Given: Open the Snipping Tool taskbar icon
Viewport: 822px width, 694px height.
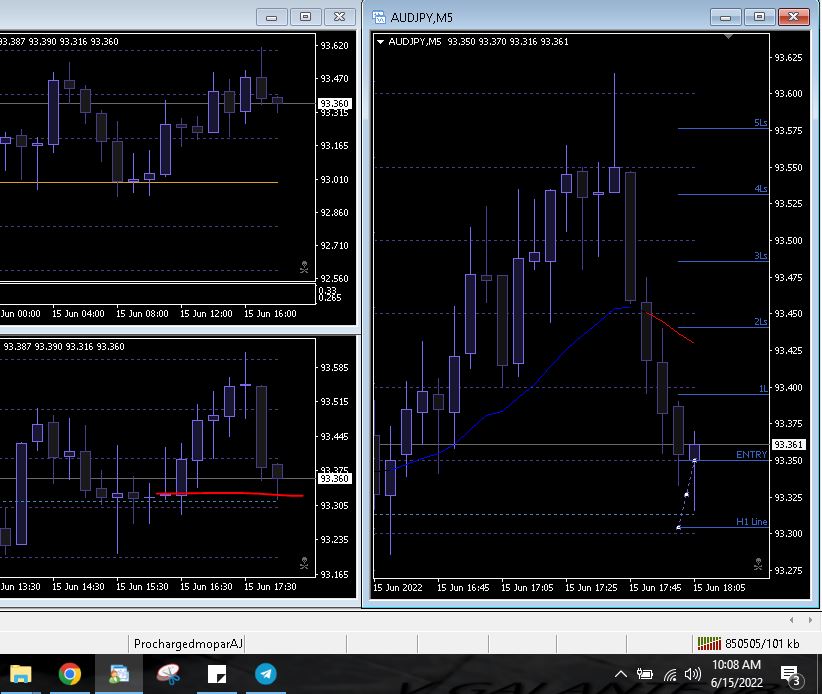Looking at the screenshot, I should [167, 674].
